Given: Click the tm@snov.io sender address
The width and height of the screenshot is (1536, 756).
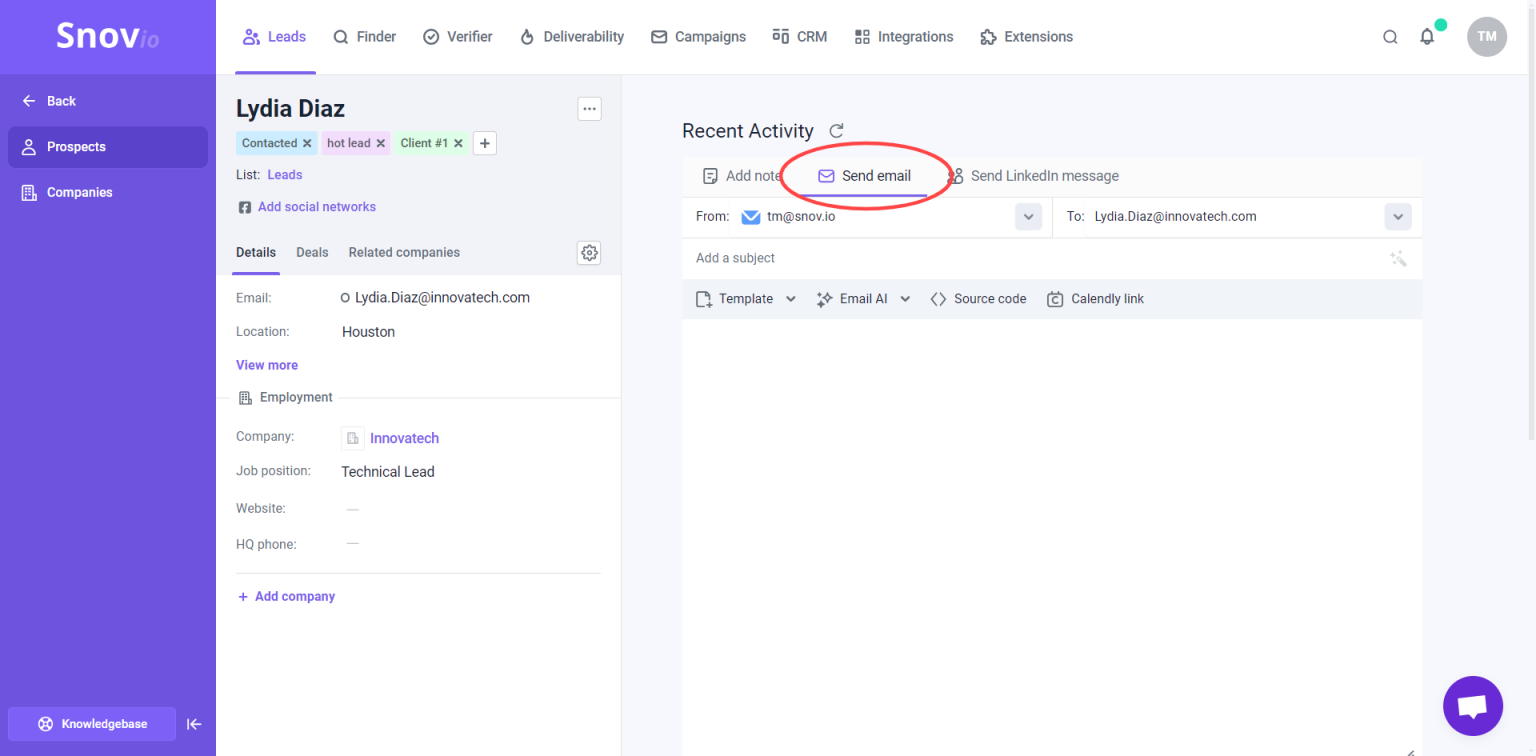Looking at the screenshot, I should pyautogui.click(x=801, y=217).
